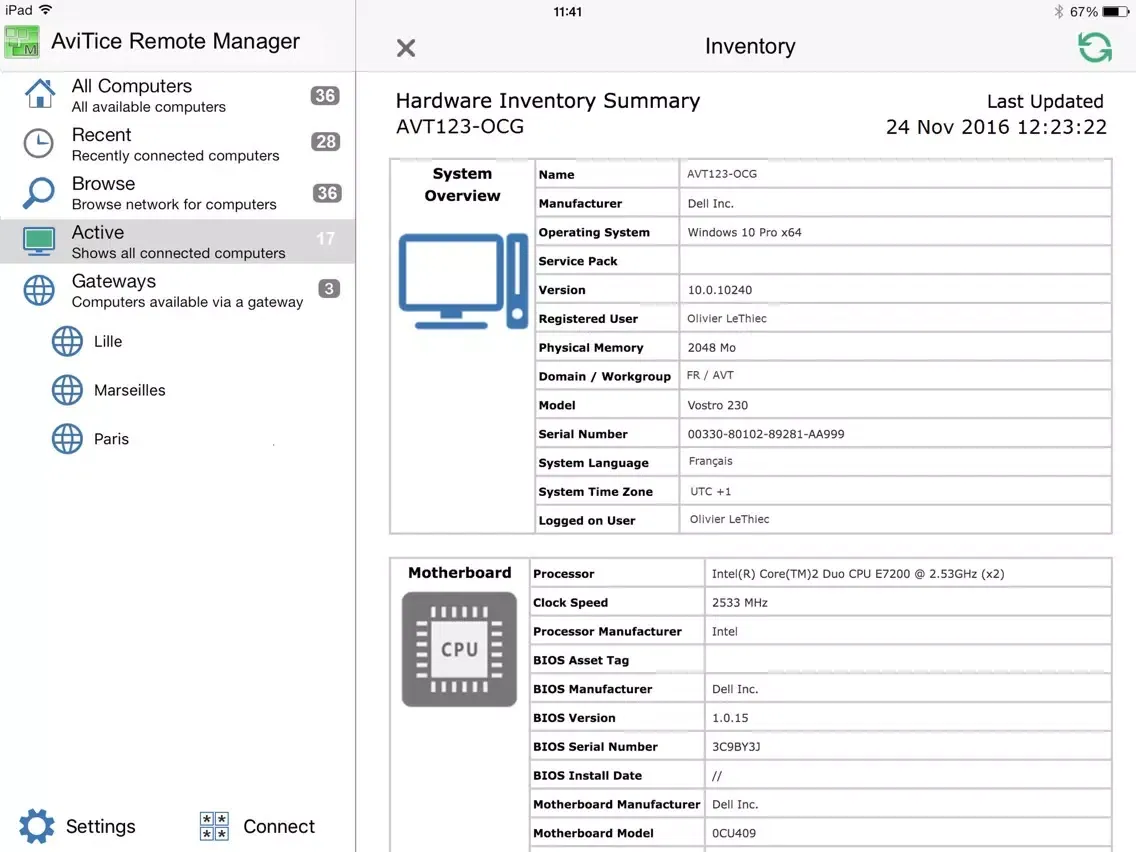Click the BIOS Install Date label
Screen dimensions: 1136x852
click(x=587, y=776)
